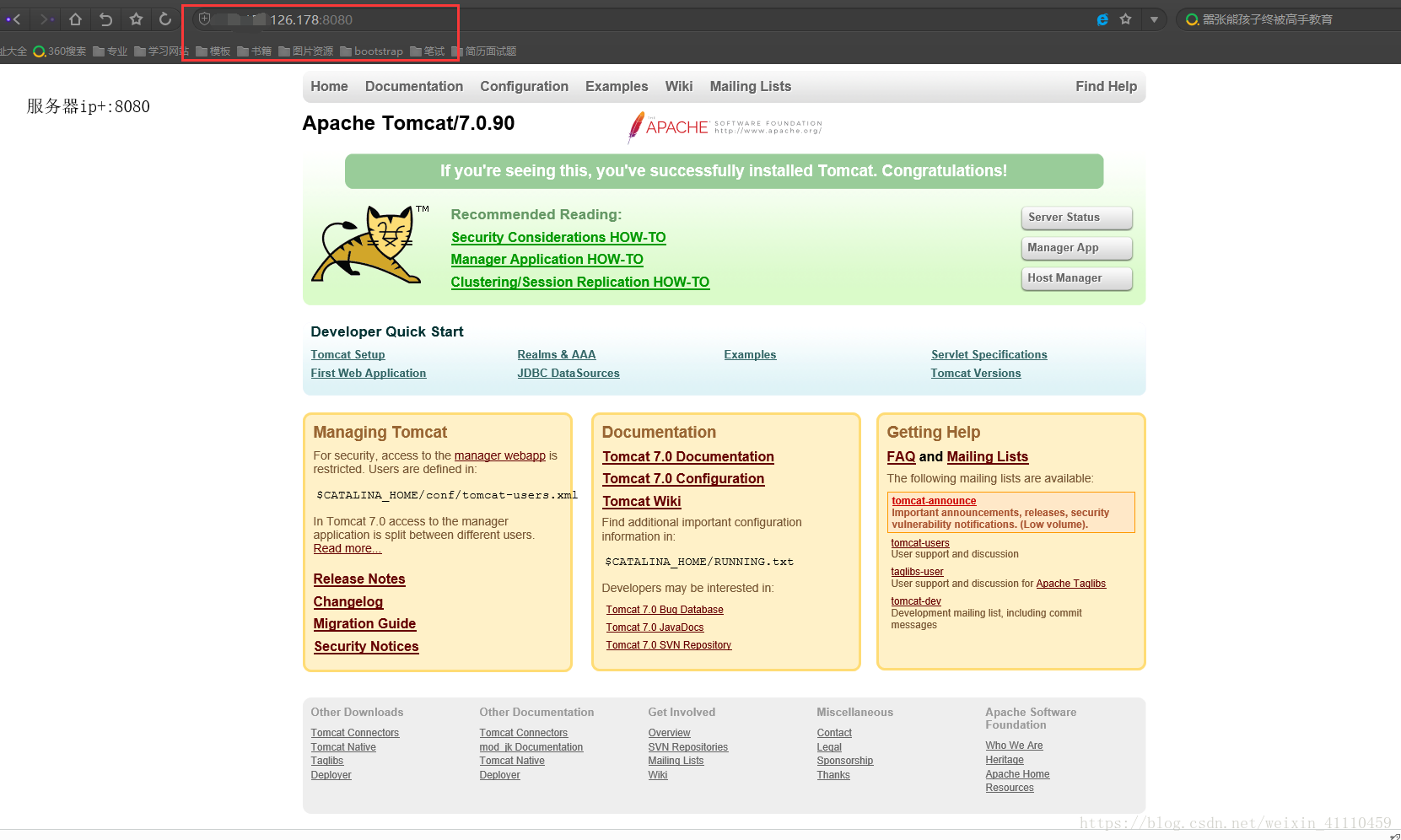The height and width of the screenshot is (840, 1401).
Task: Open the Tomcat Setup quick start link
Action: tap(348, 355)
